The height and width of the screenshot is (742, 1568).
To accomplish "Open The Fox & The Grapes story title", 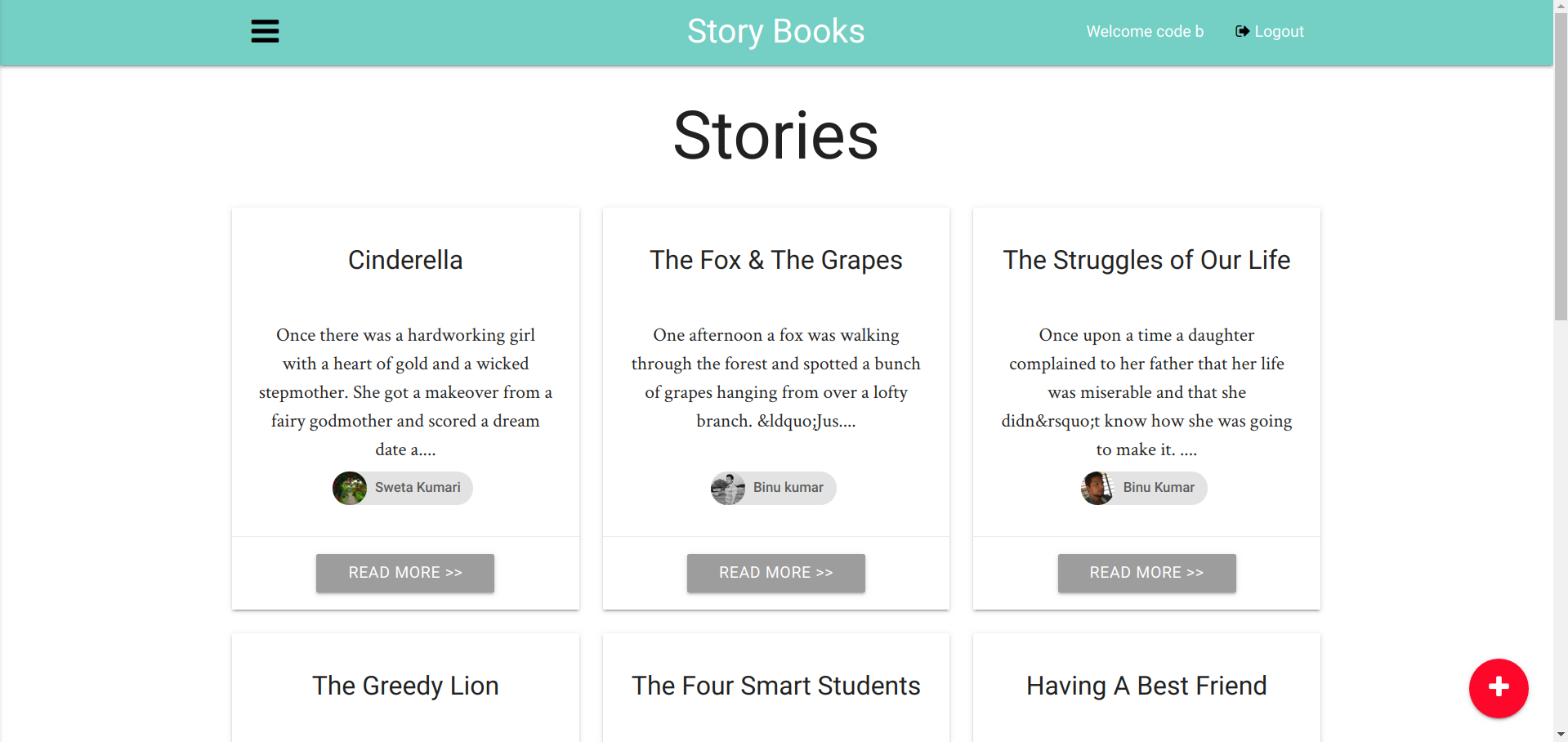I will click(x=775, y=260).
